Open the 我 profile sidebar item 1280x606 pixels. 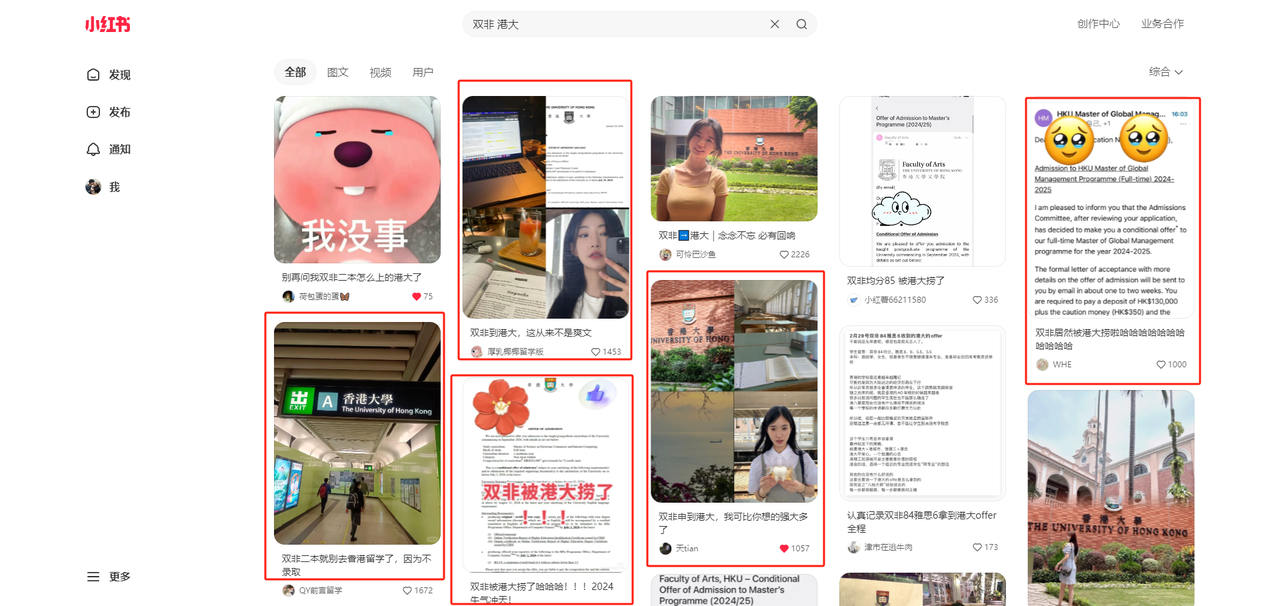click(103, 187)
